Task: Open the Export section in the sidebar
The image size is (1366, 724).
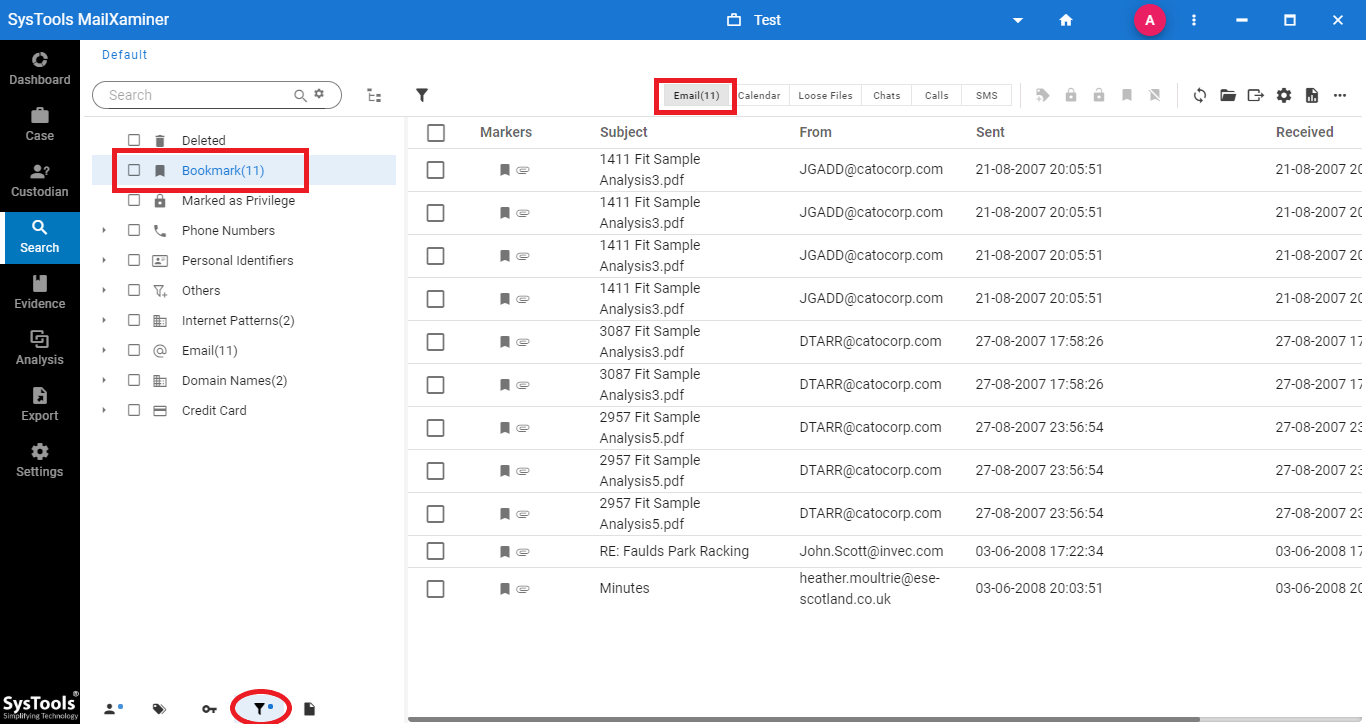Action: [40, 404]
